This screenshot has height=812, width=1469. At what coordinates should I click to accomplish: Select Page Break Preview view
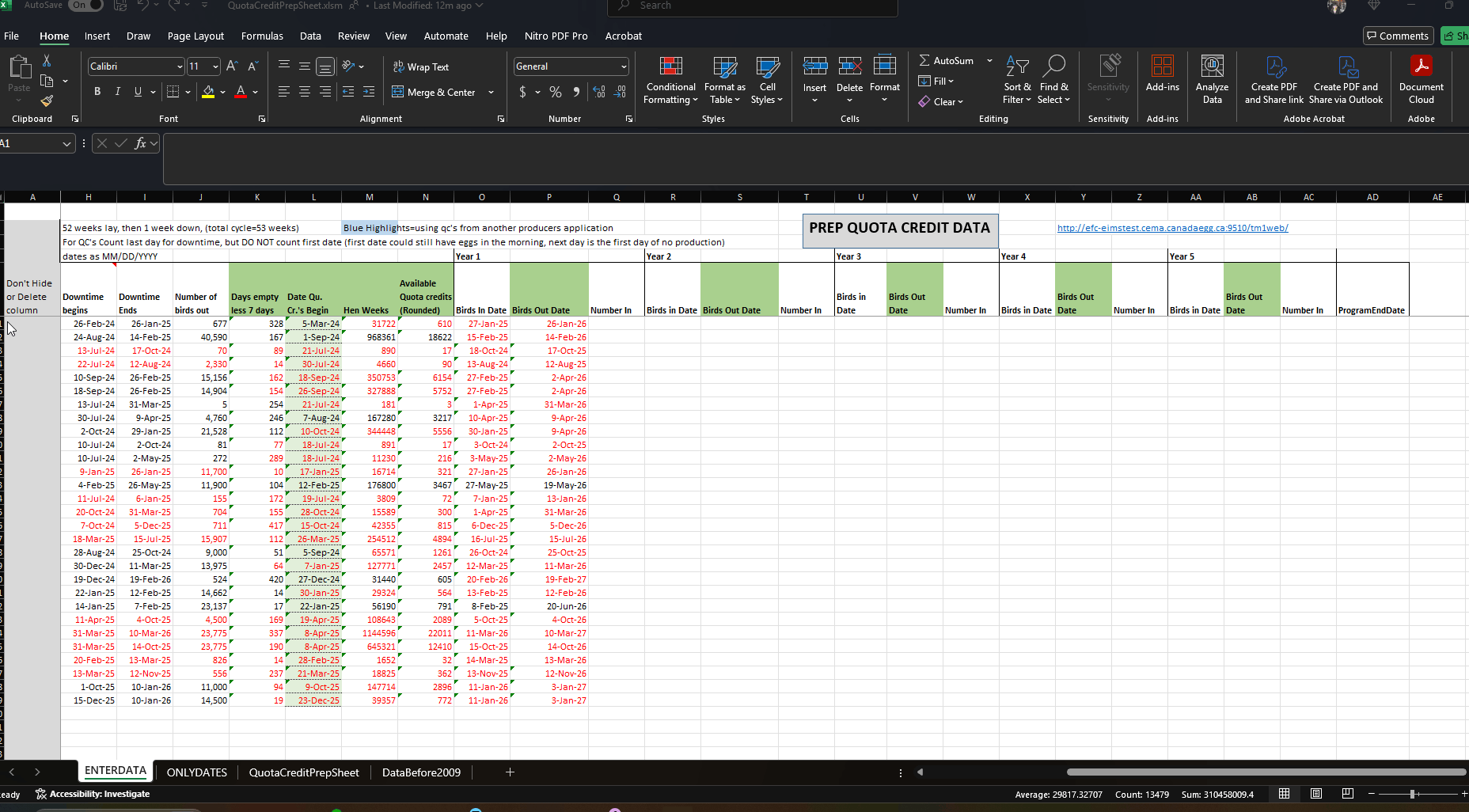(x=1348, y=794)
